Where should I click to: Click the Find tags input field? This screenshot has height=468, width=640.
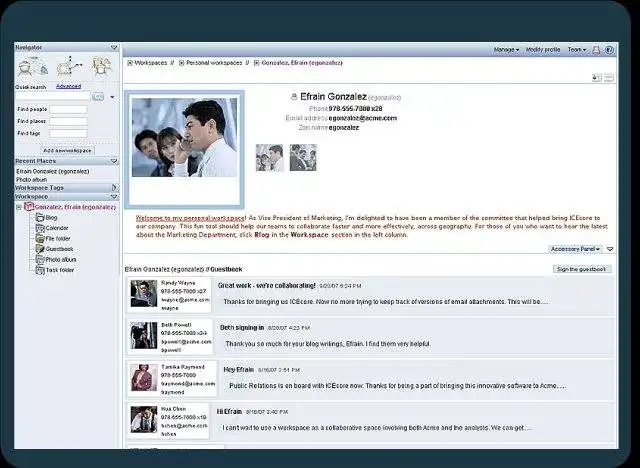coord(68,133)
